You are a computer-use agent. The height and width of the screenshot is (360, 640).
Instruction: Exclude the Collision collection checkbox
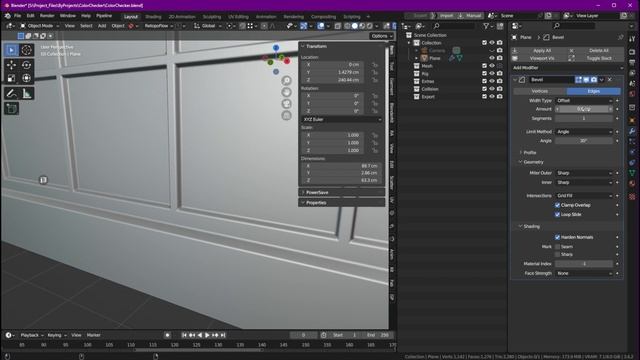click(484, 89)
